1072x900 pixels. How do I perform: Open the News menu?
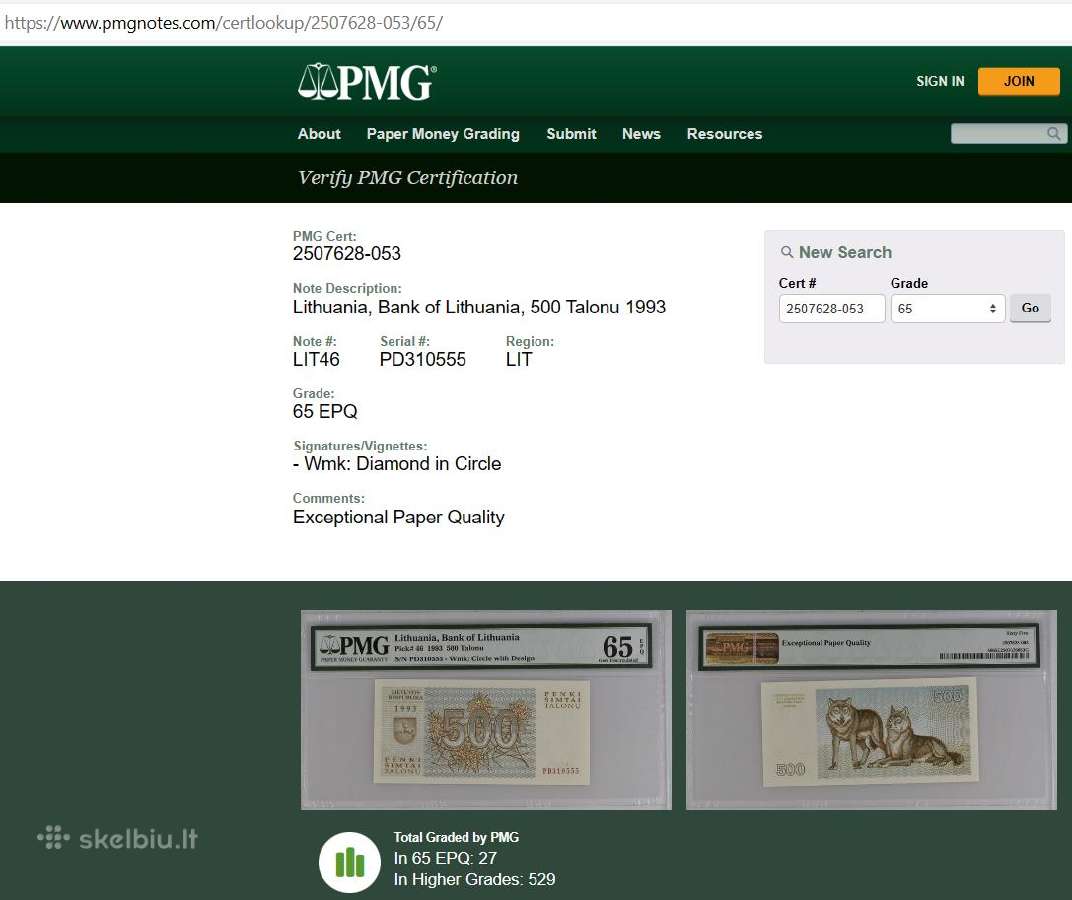point(641,134)
